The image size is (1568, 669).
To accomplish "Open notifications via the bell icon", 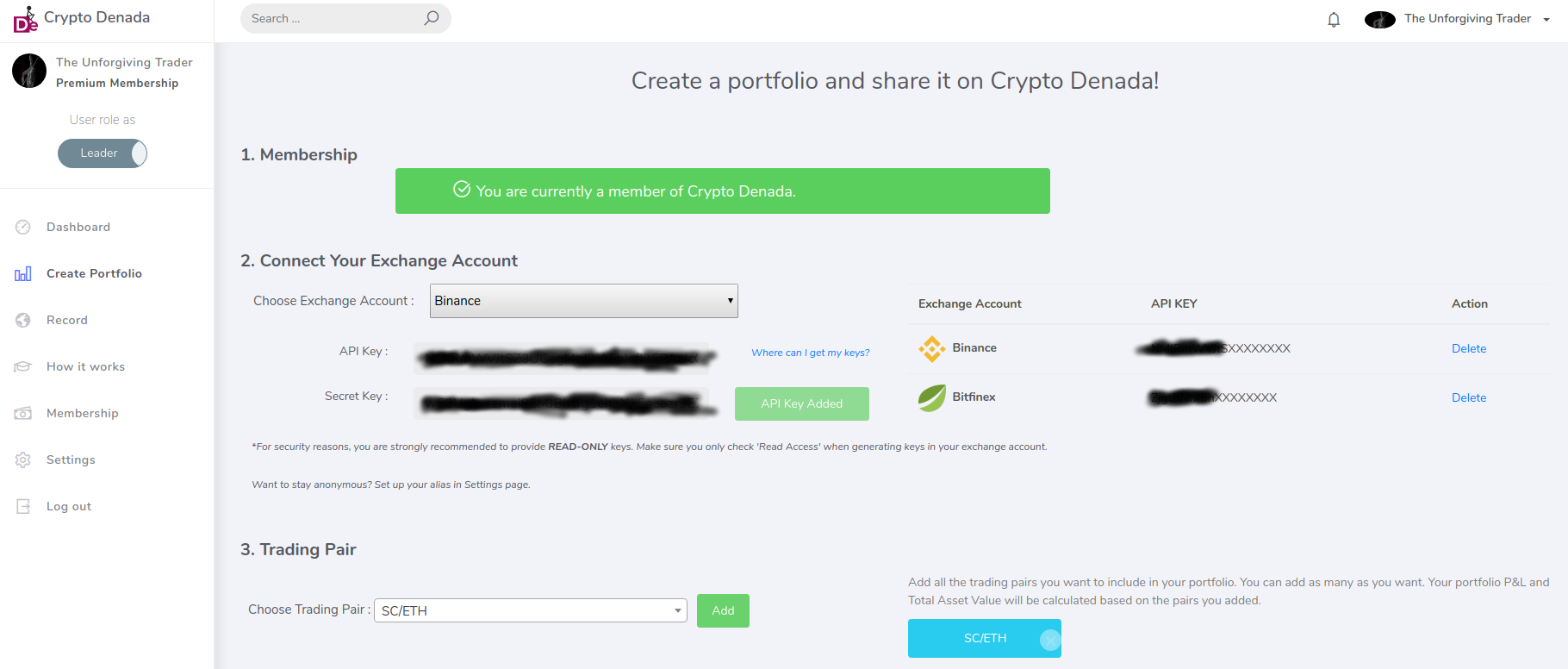I will [x=1334, y=18].
